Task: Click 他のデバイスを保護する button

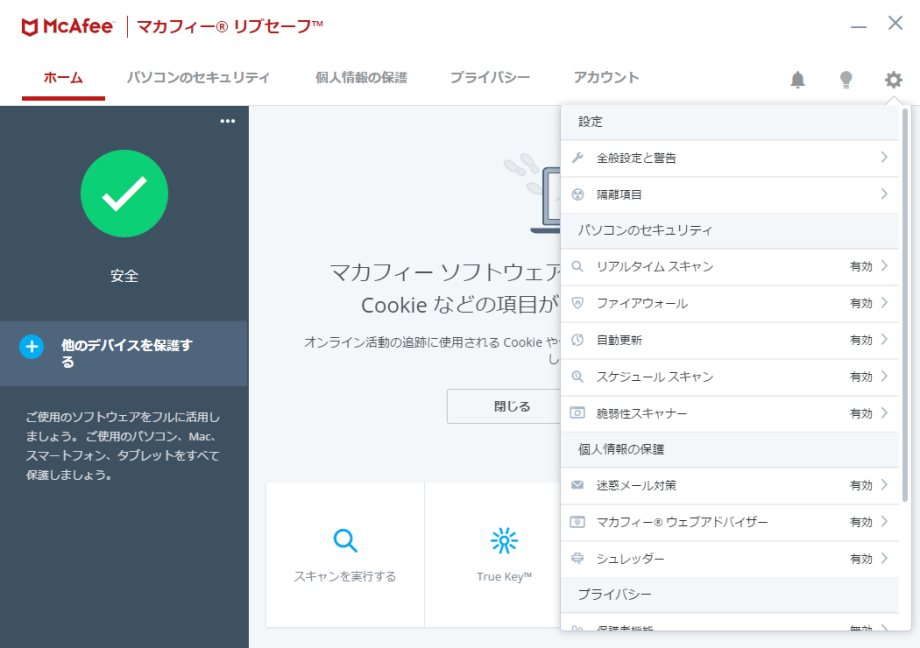Action: coord(124,353)
